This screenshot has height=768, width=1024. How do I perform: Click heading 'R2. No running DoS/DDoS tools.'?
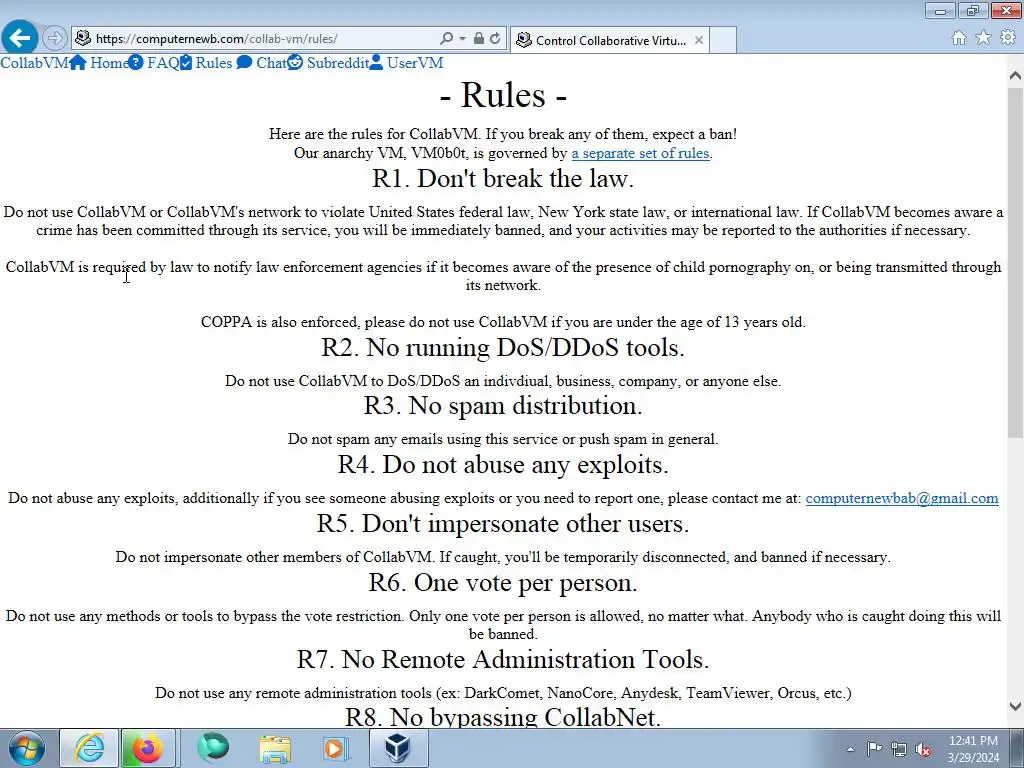(503, 347)
